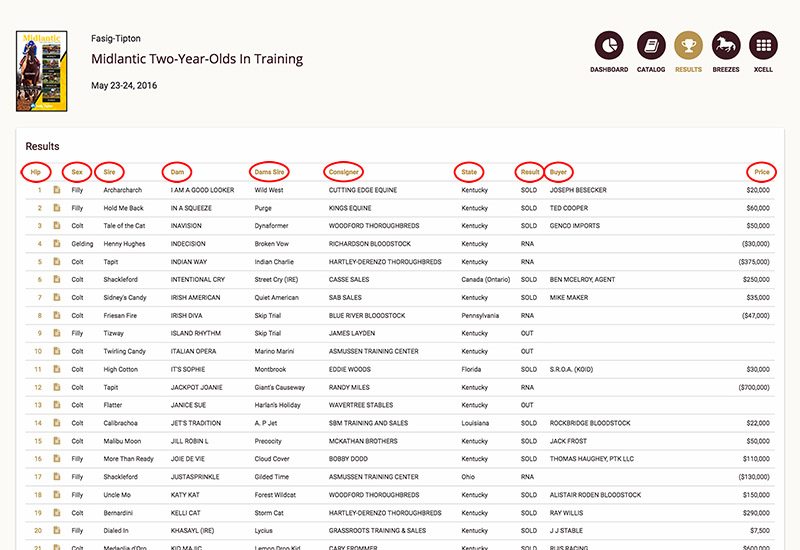Open the document icon for hip 6
Viewport: 800px width, 550px height.
tap(57, 279)
